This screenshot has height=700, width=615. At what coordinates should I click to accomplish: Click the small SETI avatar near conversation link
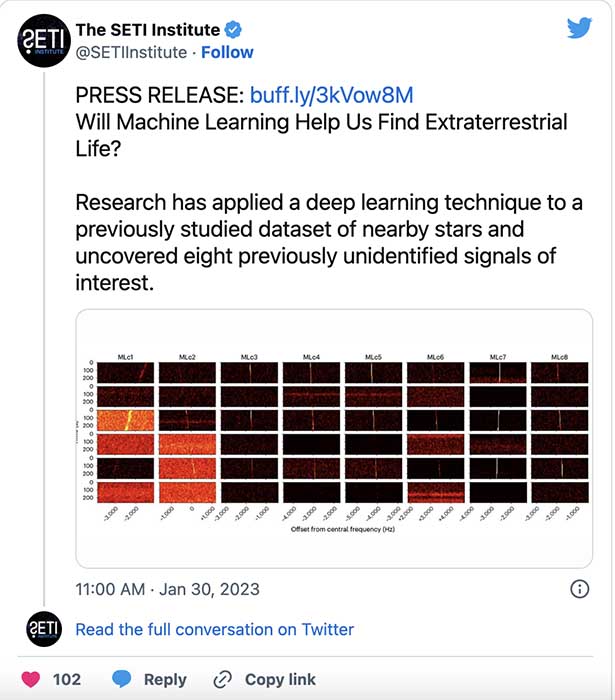(44, 629)
